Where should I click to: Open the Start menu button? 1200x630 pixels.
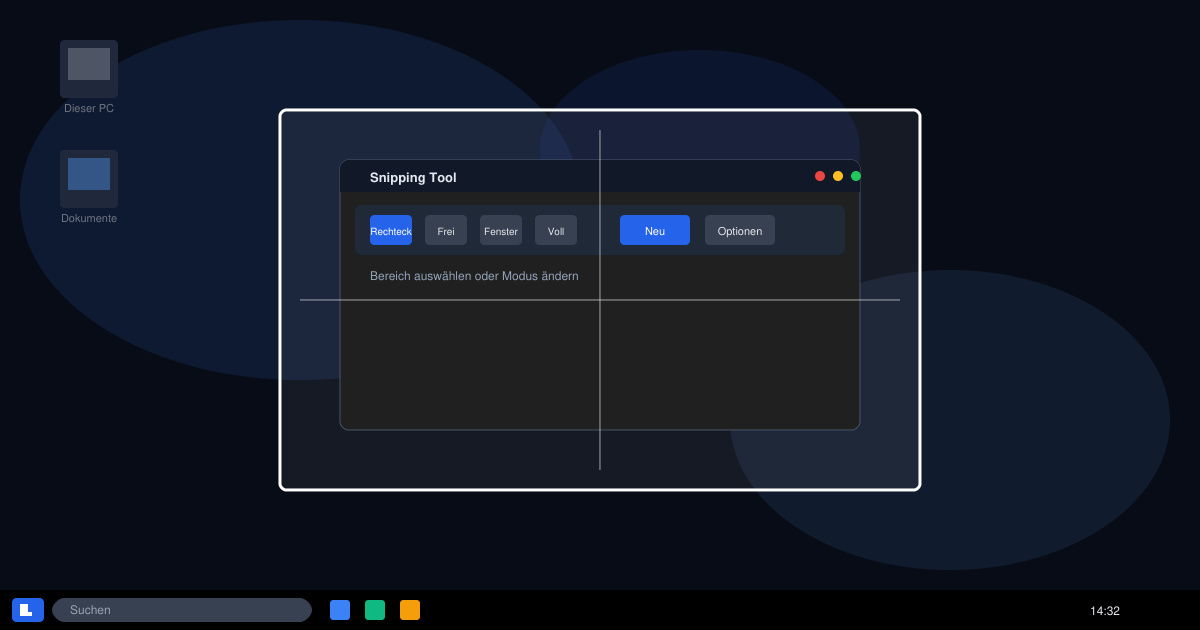tap(28, 610)
